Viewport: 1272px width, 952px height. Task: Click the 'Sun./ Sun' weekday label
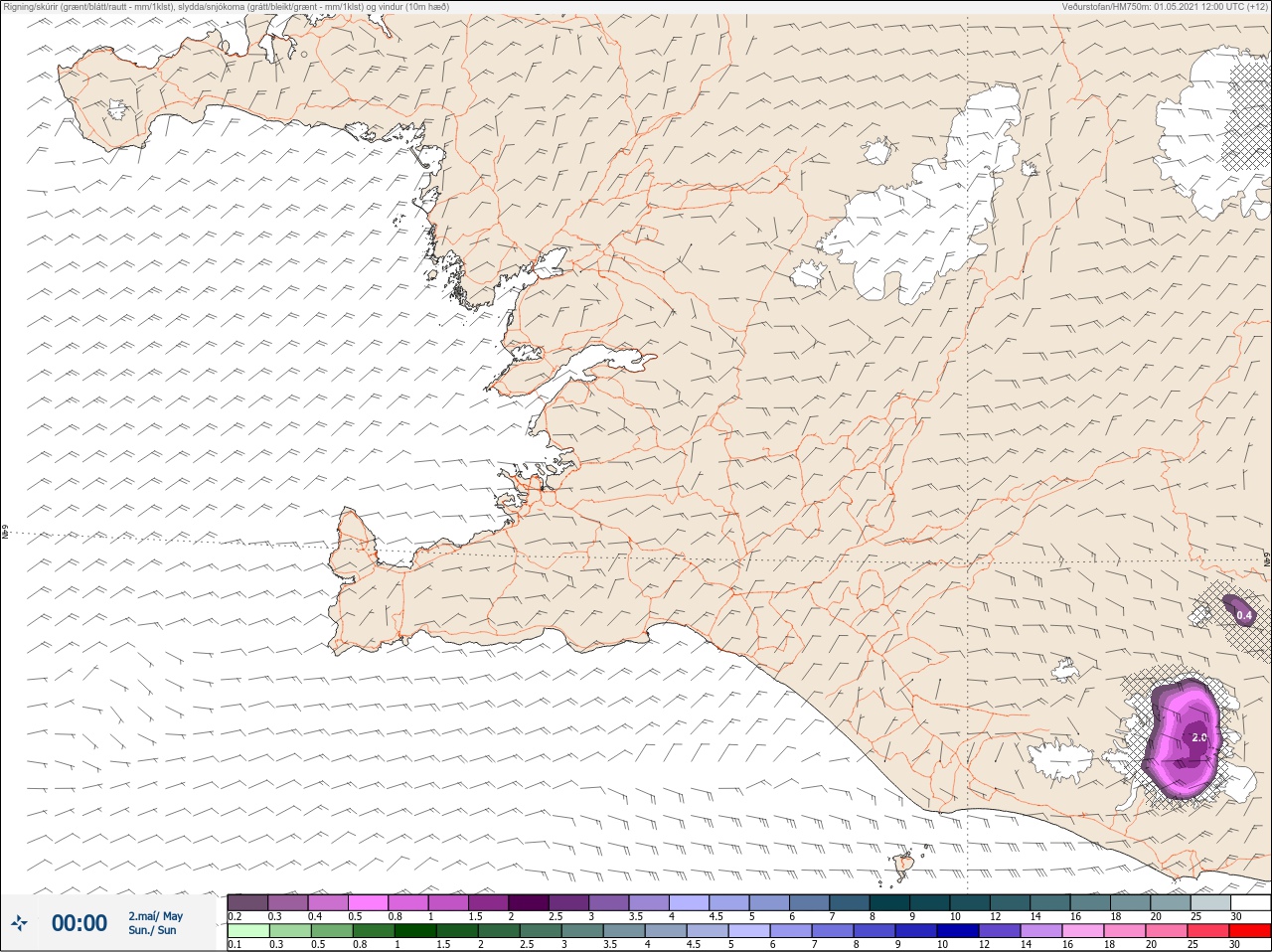pos(152,930)
